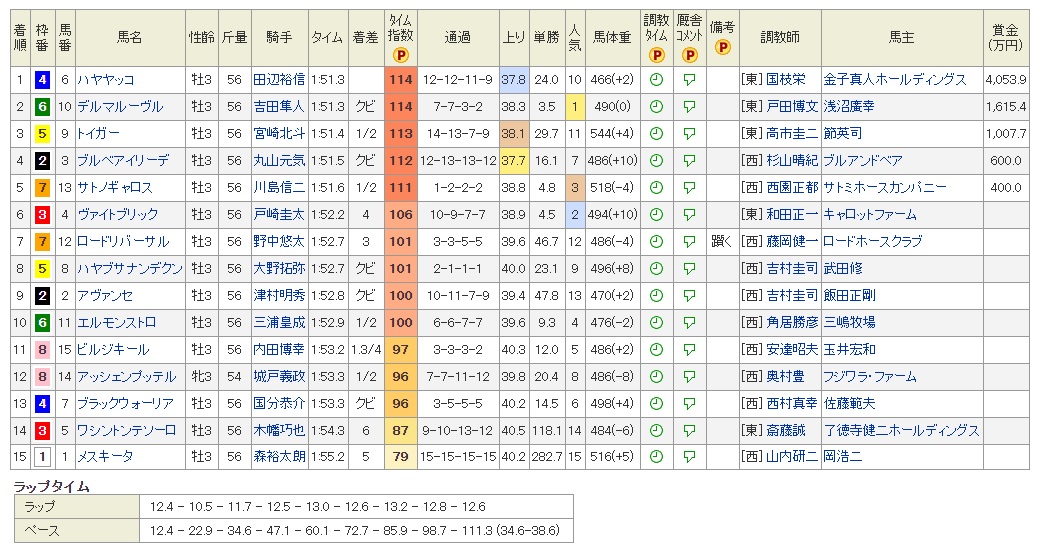Open owner page キャロットファーム
Image resolution: width=1040 pixels, height=554 pixels.
tap(870, 214)
